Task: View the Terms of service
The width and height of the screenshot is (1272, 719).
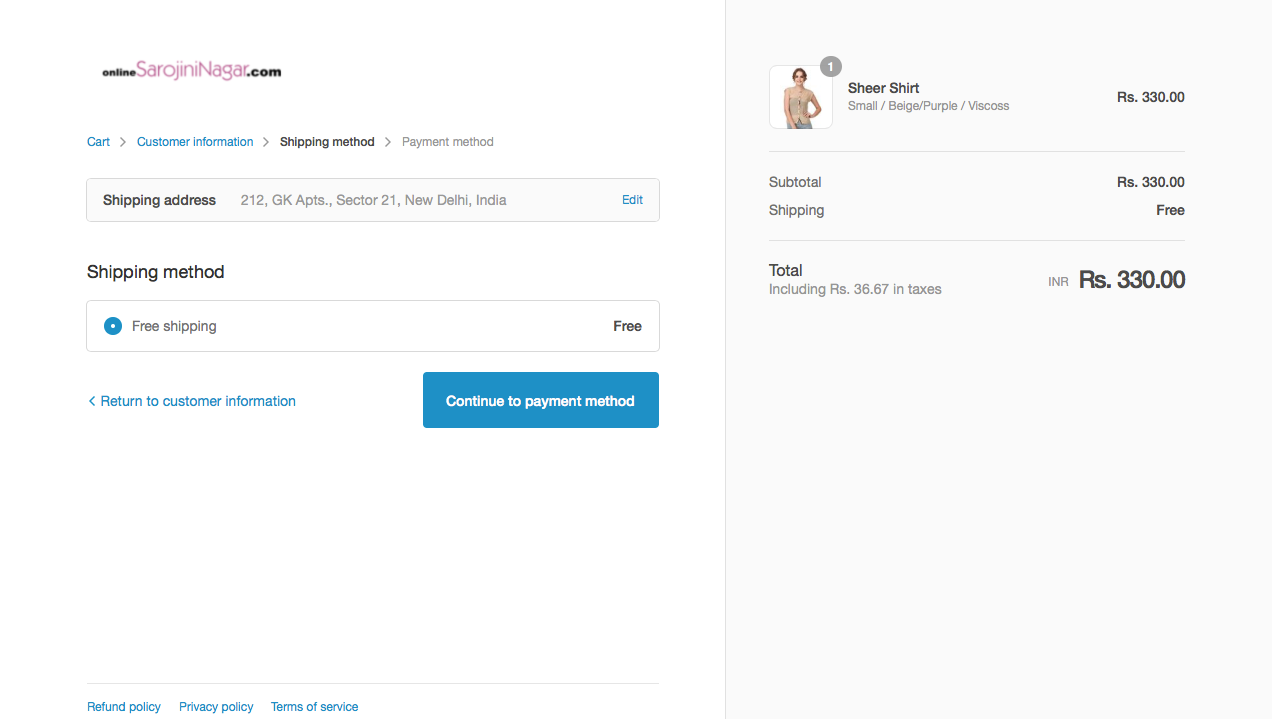Action: (314, 707)
